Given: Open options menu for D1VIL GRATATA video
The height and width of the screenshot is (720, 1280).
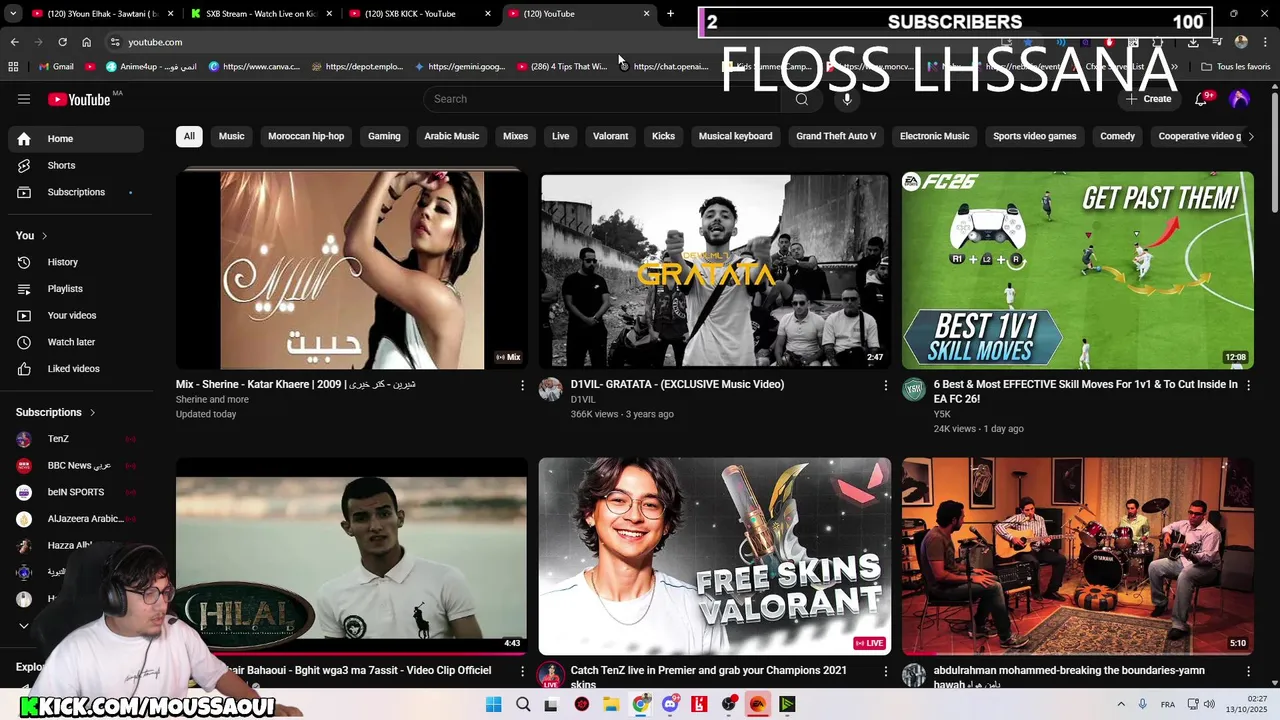Looking at the screenshot, I should pyautogui.click(x=885, y=385).
